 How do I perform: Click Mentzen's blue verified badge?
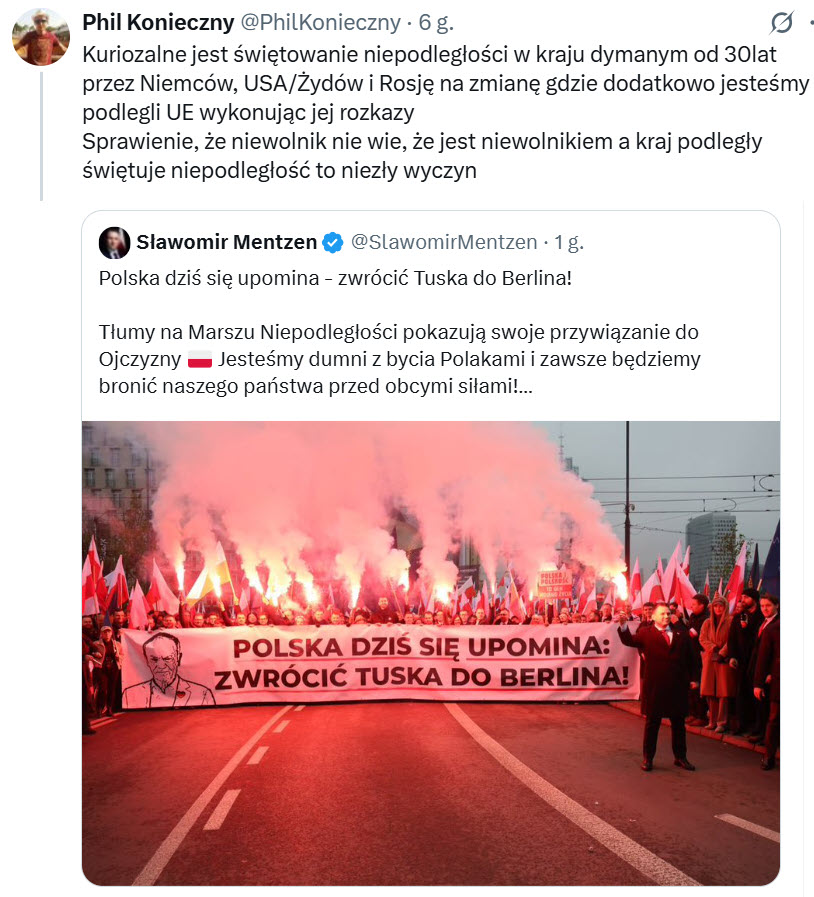(x=332, y=243)
